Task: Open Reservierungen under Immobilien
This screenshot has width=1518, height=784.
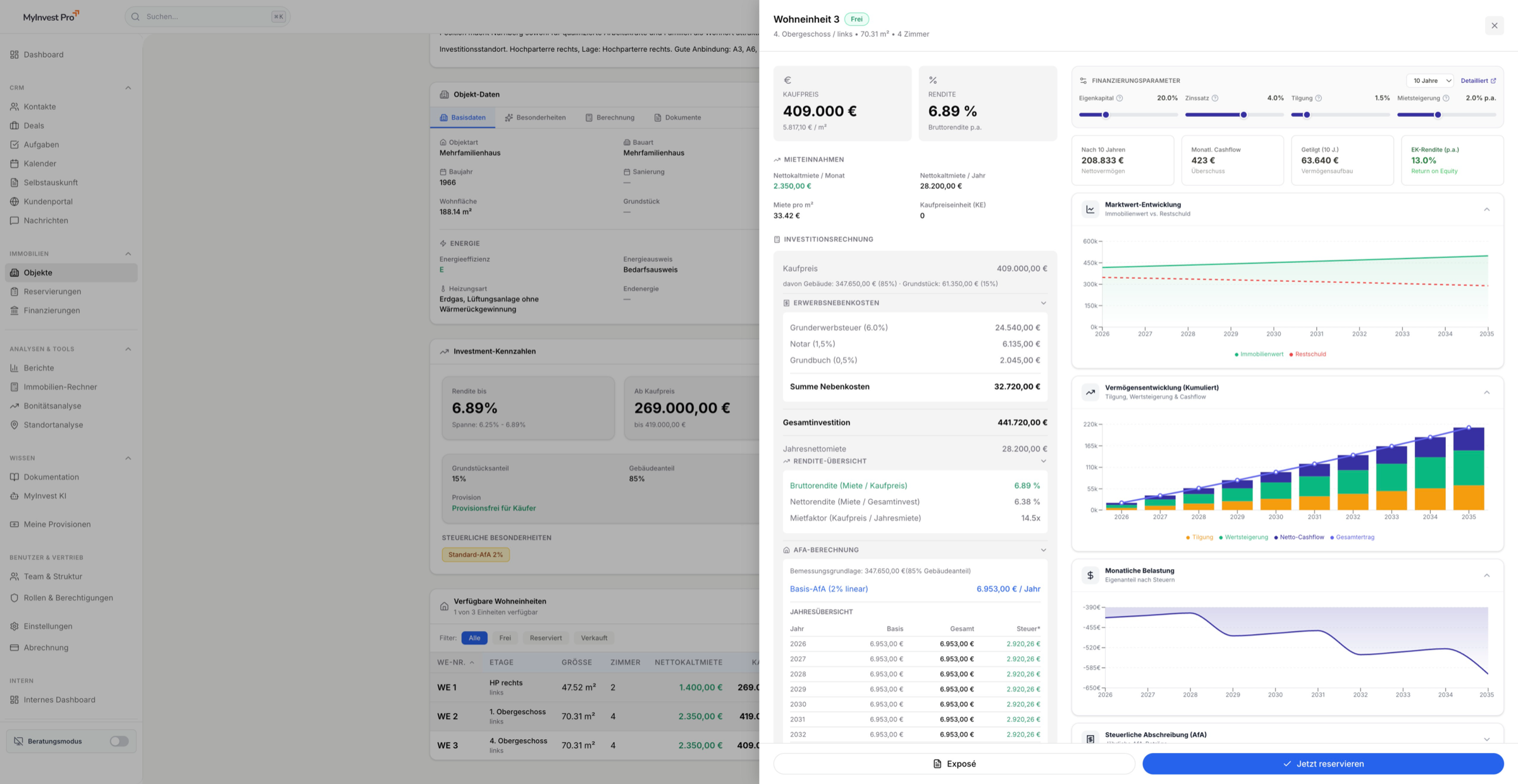Action: click(x=52, y=291)
